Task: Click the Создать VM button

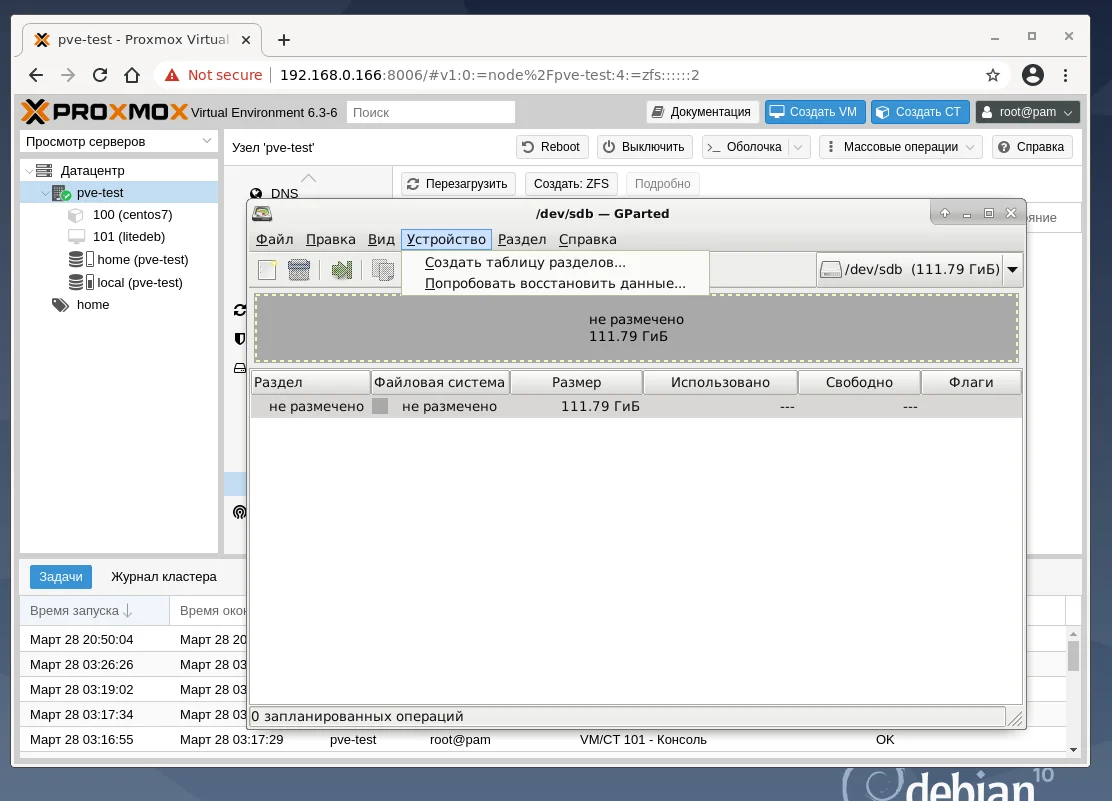Action: pyautogui.click(x=815, y=112)
